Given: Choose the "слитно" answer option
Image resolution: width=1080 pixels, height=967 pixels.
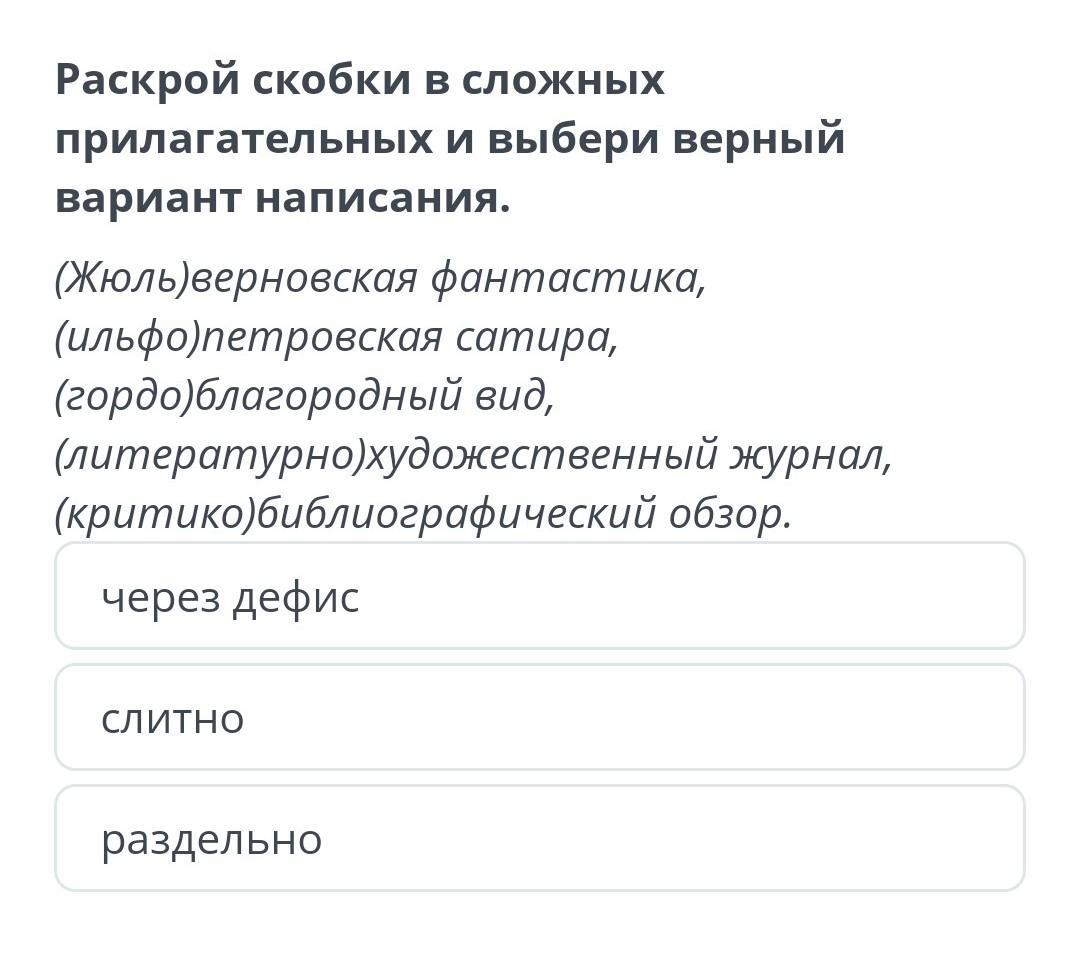Looking at the screenshot, I should tap(540, 718).
